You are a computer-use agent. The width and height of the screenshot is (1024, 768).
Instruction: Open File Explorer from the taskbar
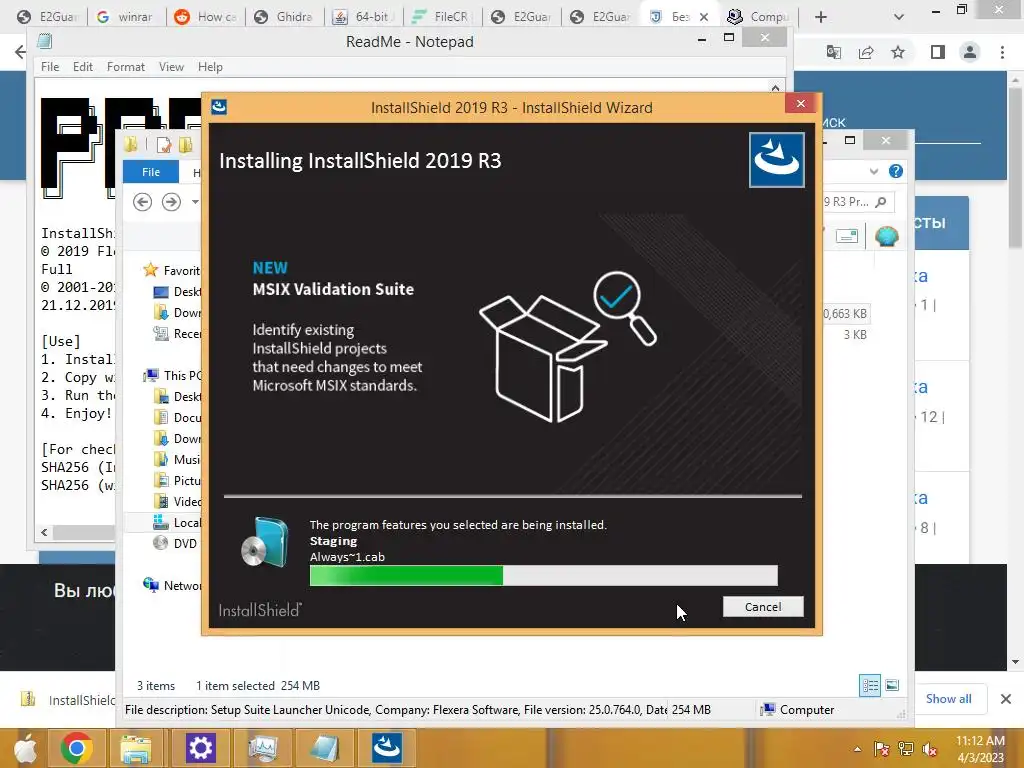[x=135, y=748]
